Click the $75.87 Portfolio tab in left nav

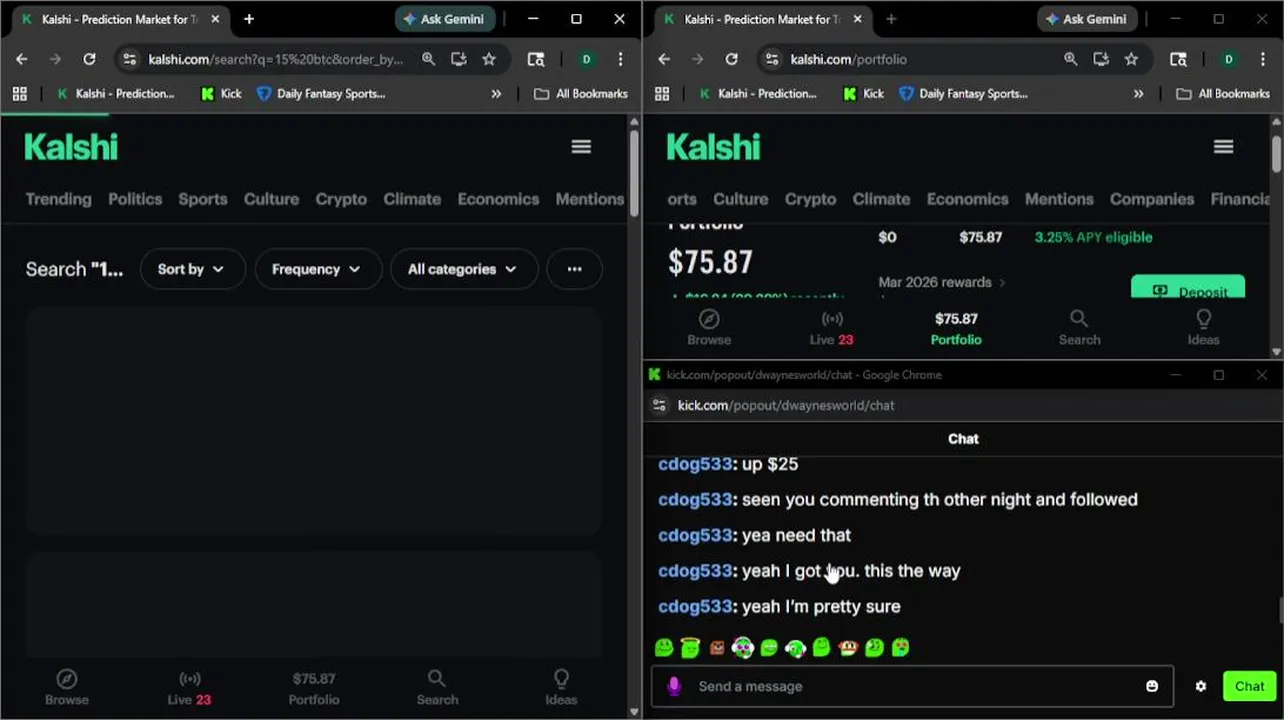pyautogui.click(x=314, y=689)
